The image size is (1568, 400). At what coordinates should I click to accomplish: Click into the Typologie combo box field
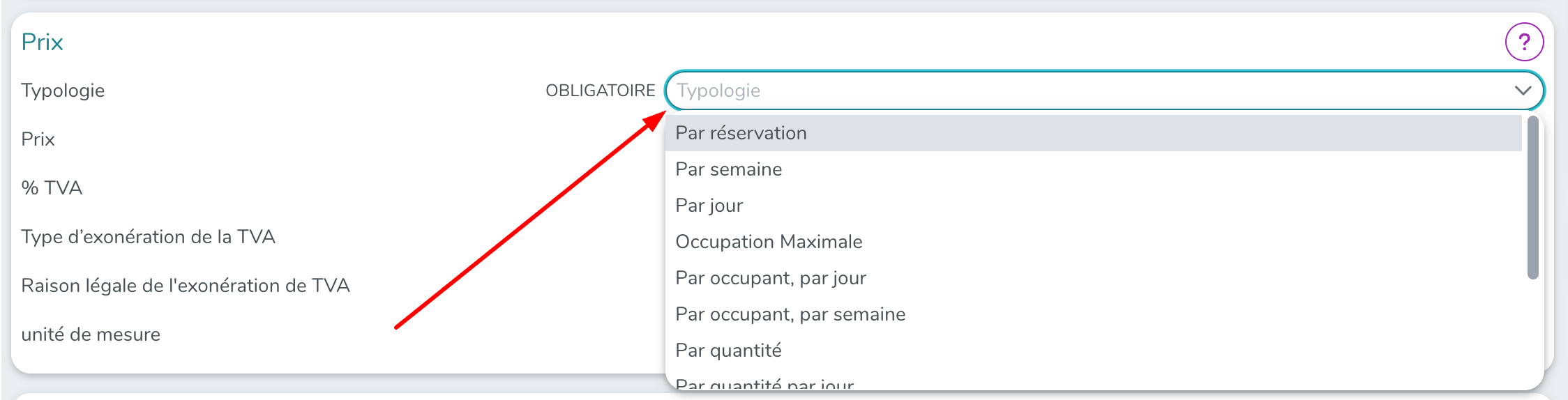click(1046, 91)
